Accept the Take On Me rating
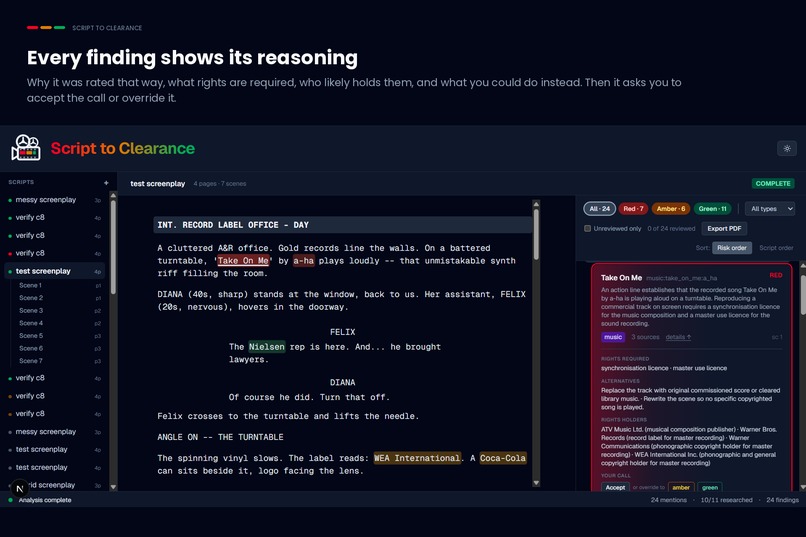This screenshot has width=806, height=537. point(615,487)
